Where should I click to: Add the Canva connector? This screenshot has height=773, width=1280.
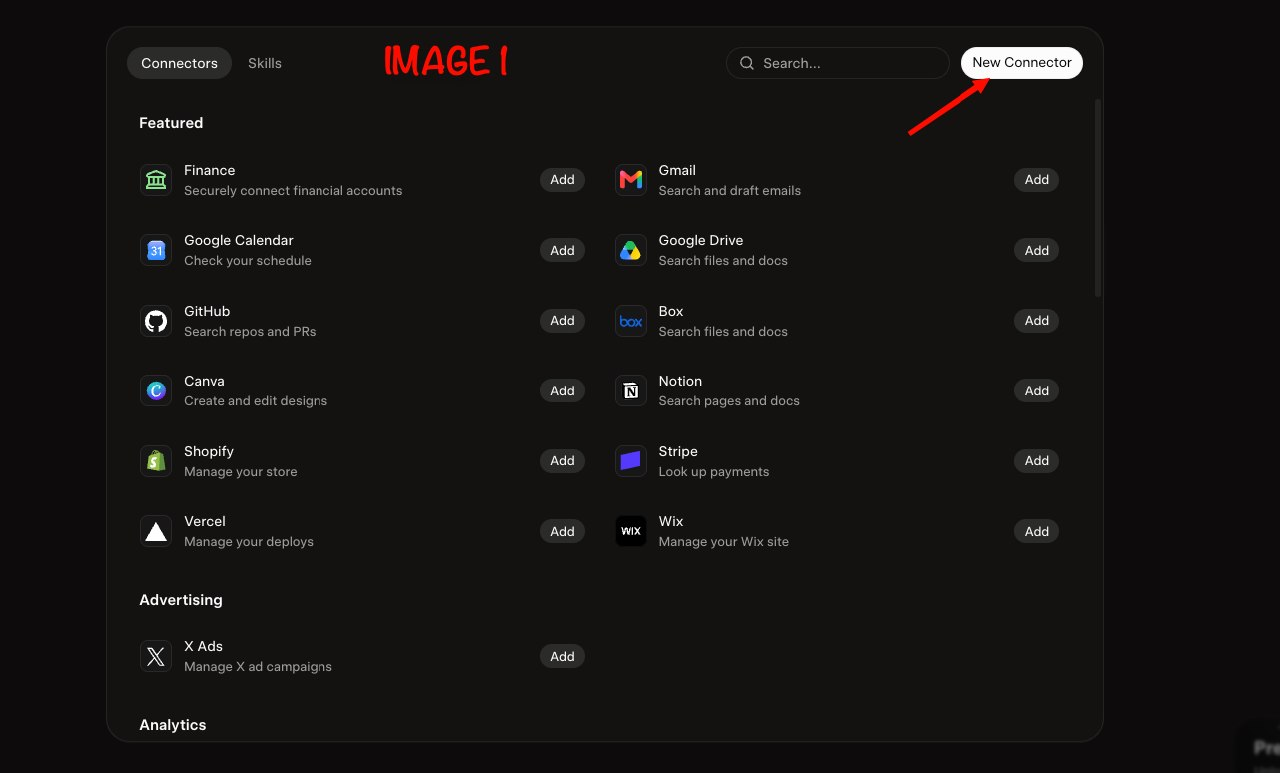coord(562,391)
